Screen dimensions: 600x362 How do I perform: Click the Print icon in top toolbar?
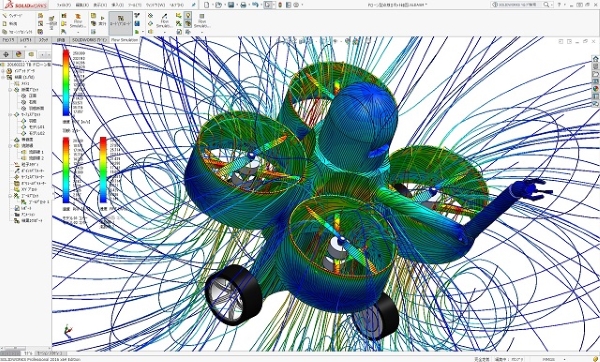[243, 5]
